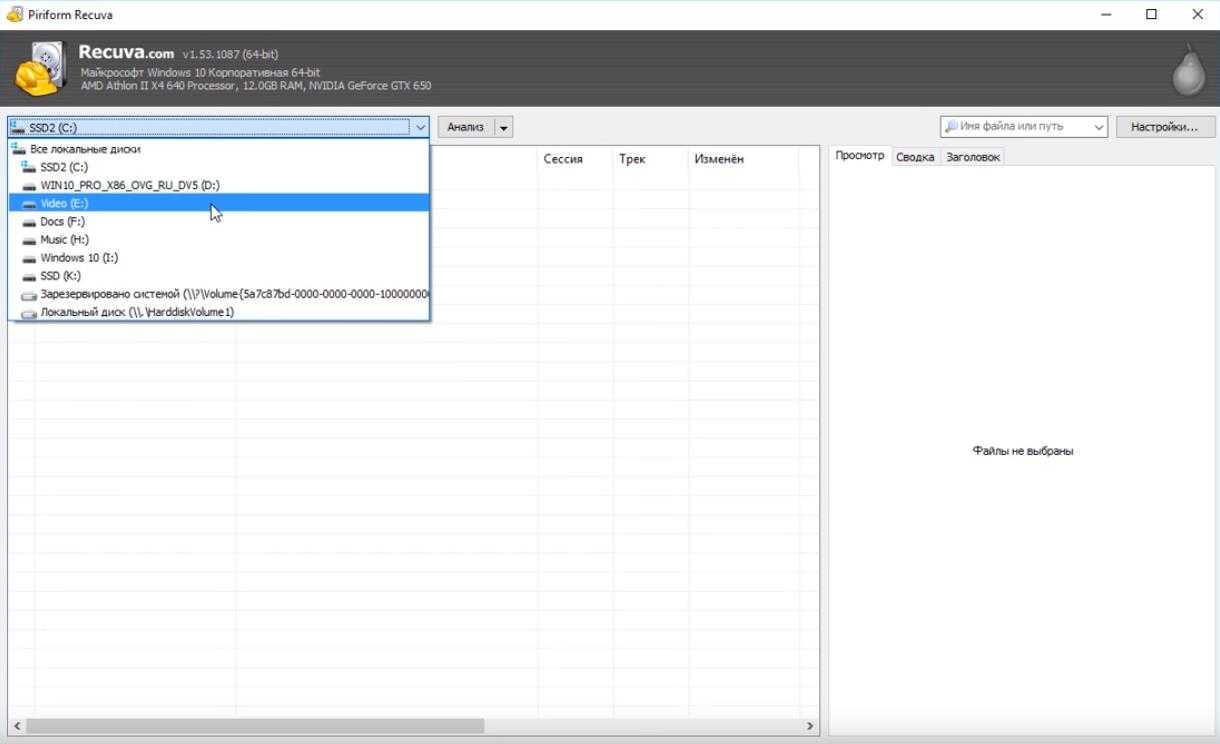The width and height of the screenshot is (1220, 744).
Task: Click the Recuva title bar app icon
Action: coord(14,15)
